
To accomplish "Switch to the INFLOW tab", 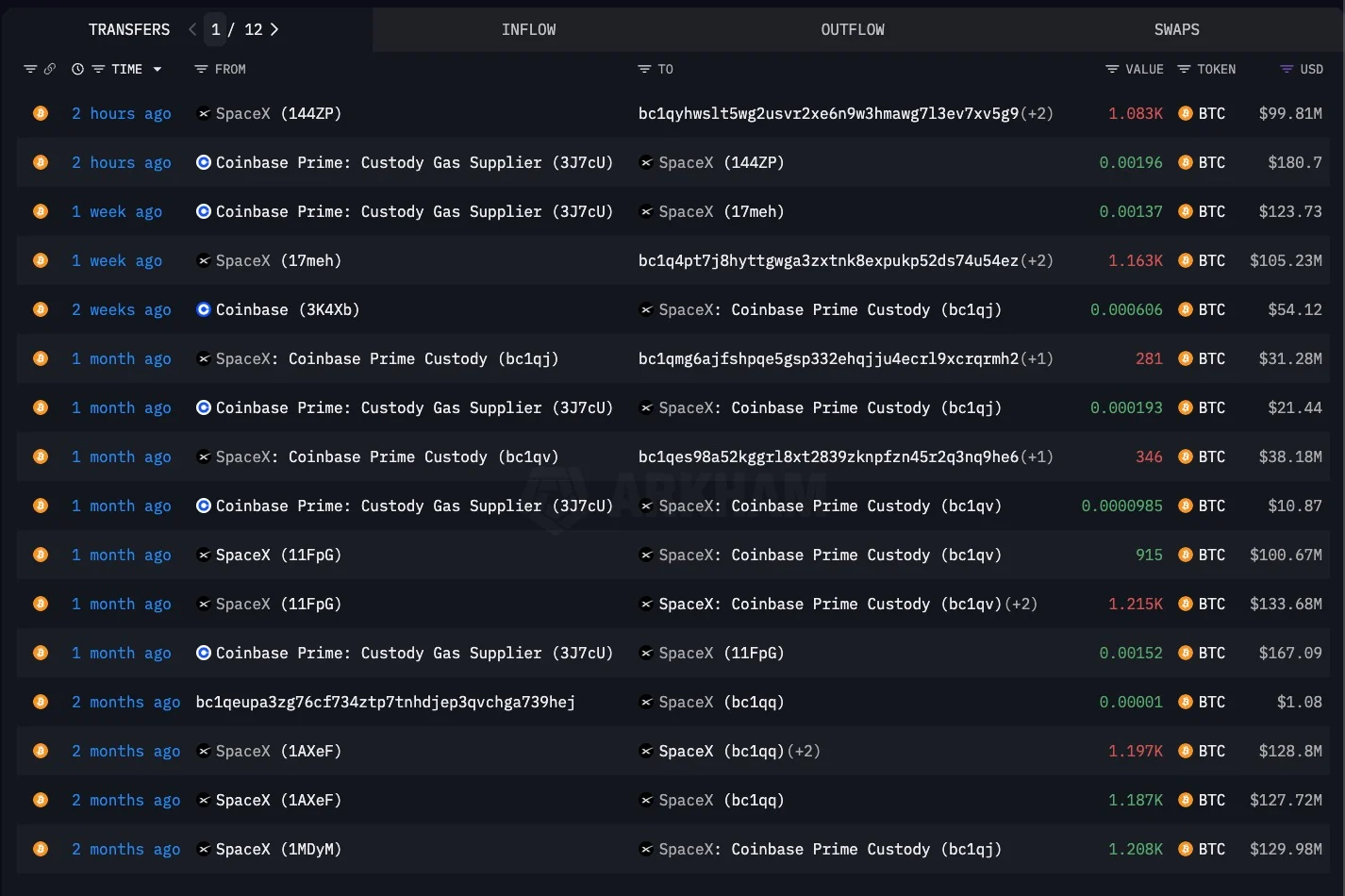I will tap(528, 29).
